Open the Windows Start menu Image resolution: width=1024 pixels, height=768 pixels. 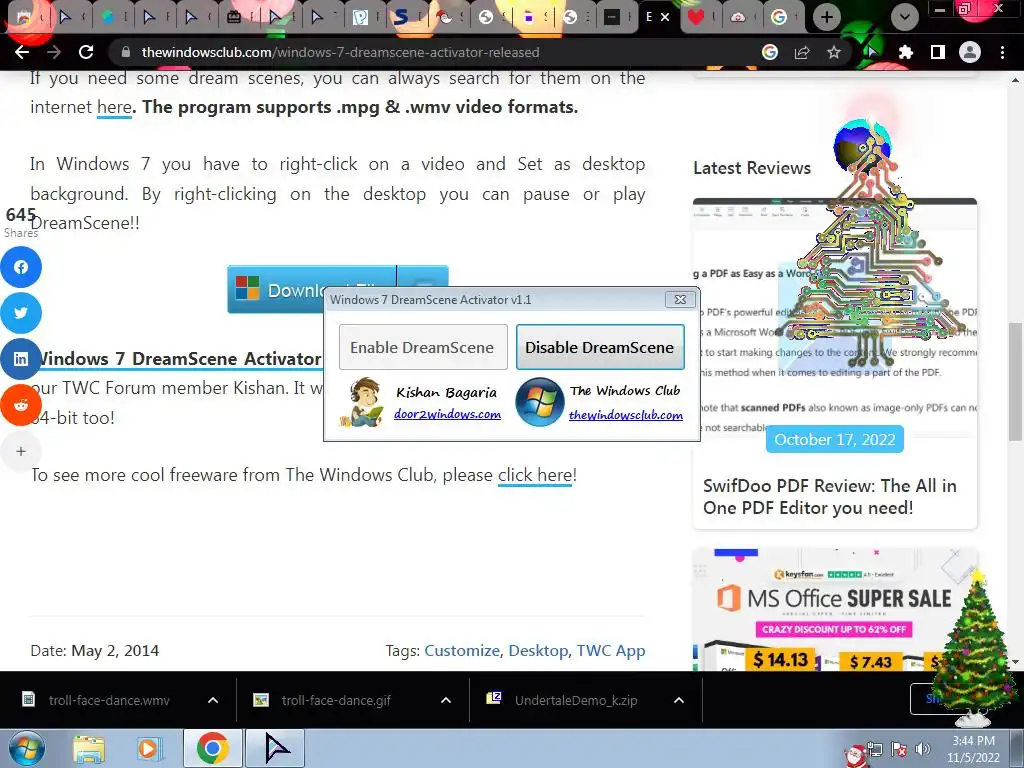point(25,748)
